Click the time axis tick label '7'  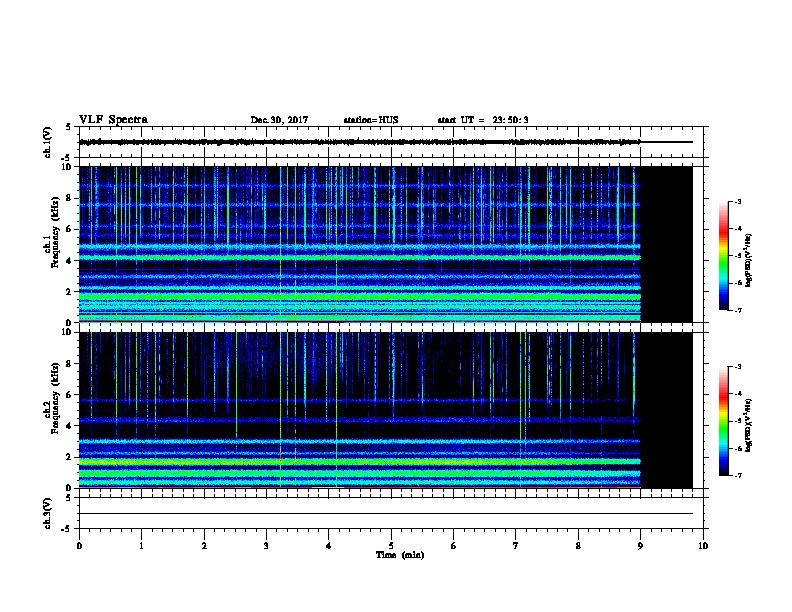[516, 545]
